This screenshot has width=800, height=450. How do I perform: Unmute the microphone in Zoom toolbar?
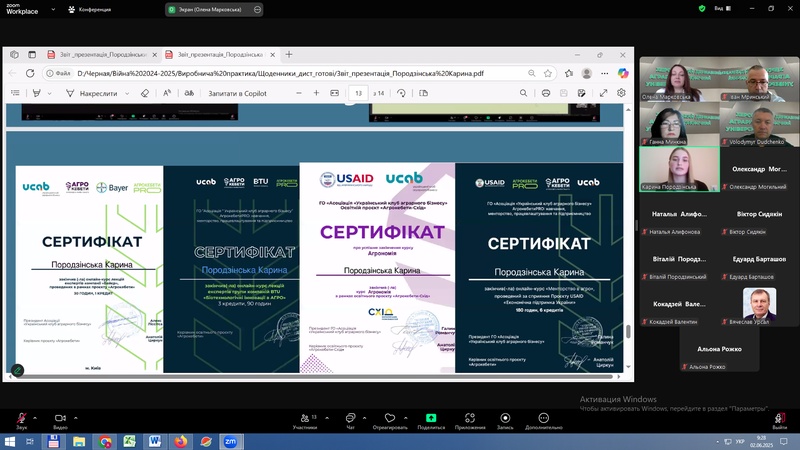[21, 420]
